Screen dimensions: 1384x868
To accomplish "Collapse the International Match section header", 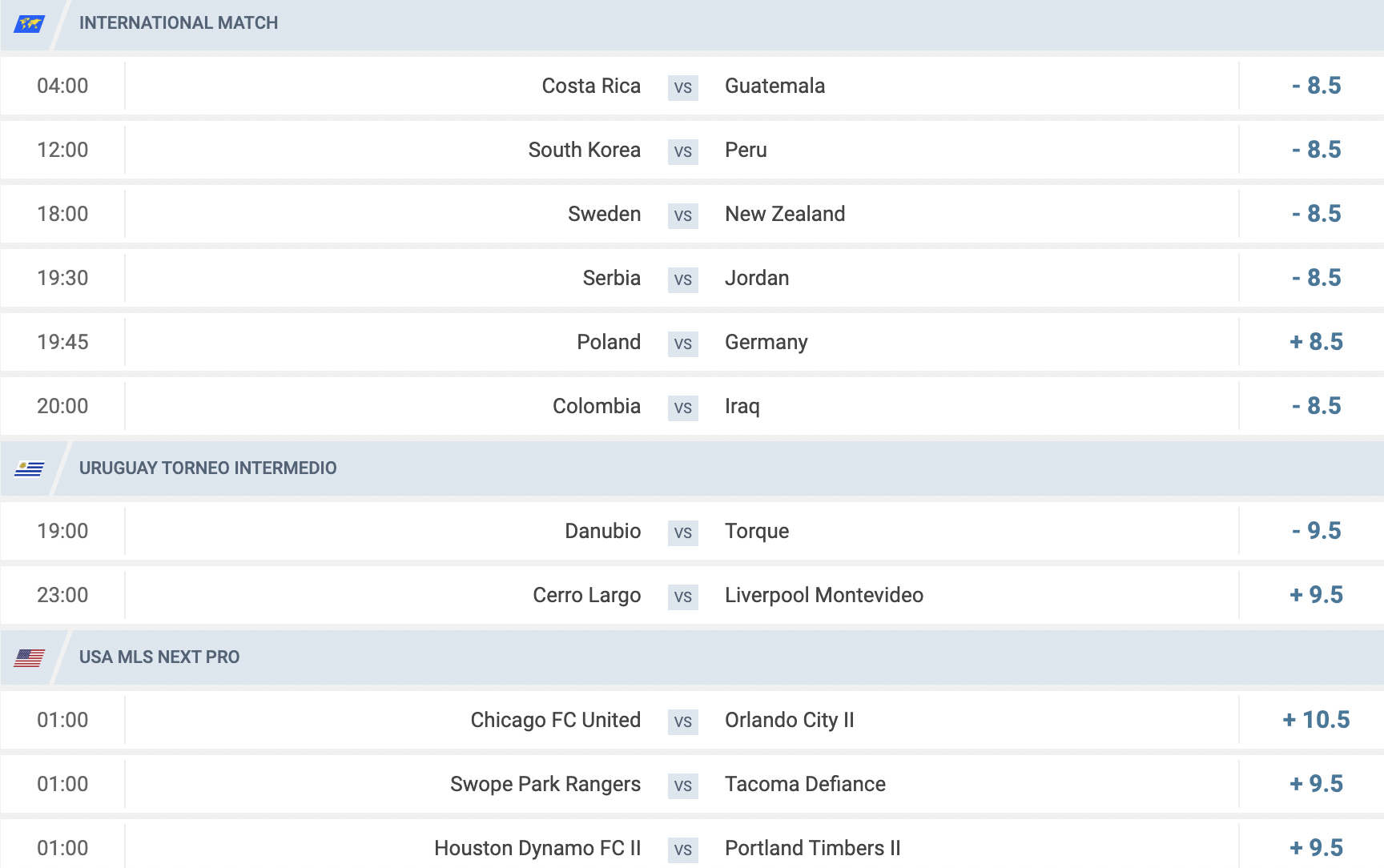I will click(692, 24).
